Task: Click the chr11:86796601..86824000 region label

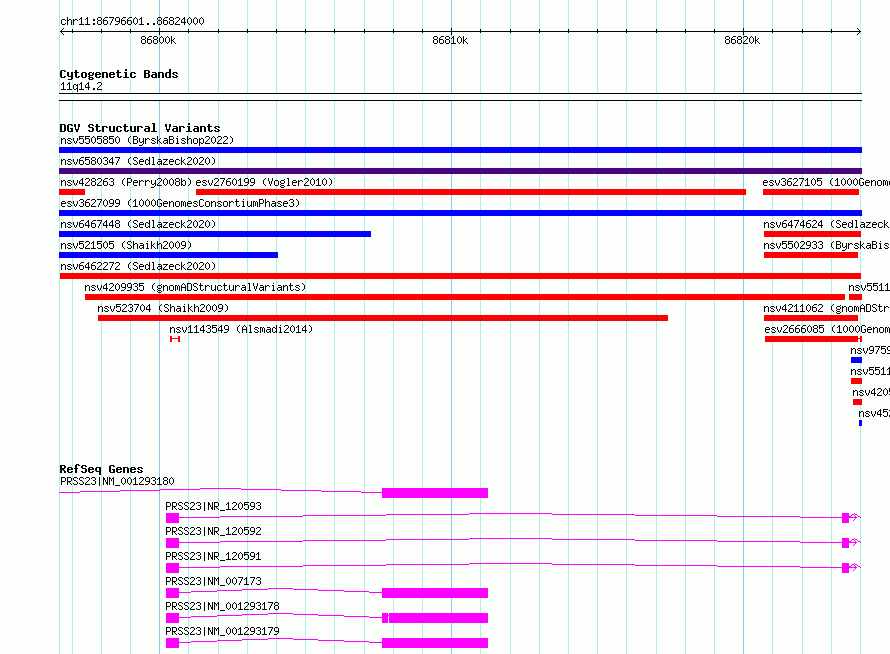Action: 132,21
